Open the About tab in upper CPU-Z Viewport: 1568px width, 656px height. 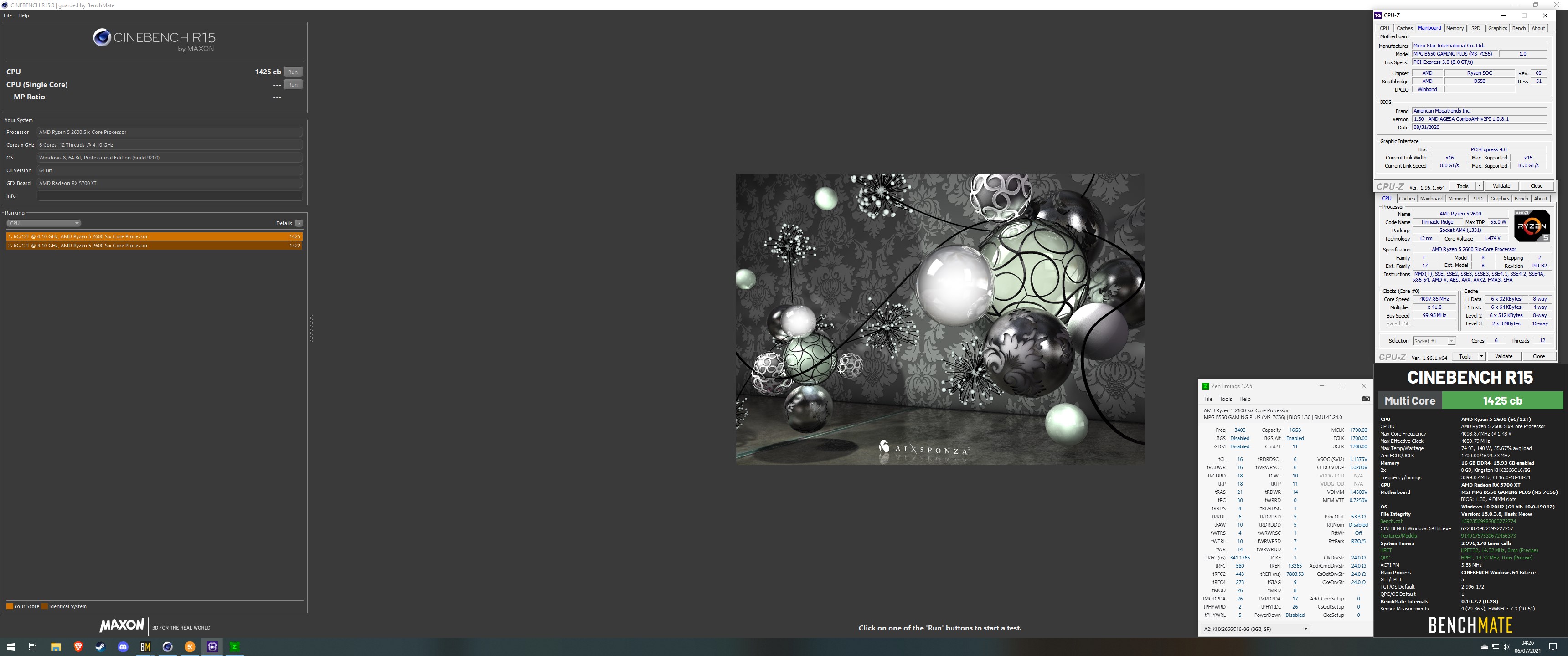[x=1538, y=29]
